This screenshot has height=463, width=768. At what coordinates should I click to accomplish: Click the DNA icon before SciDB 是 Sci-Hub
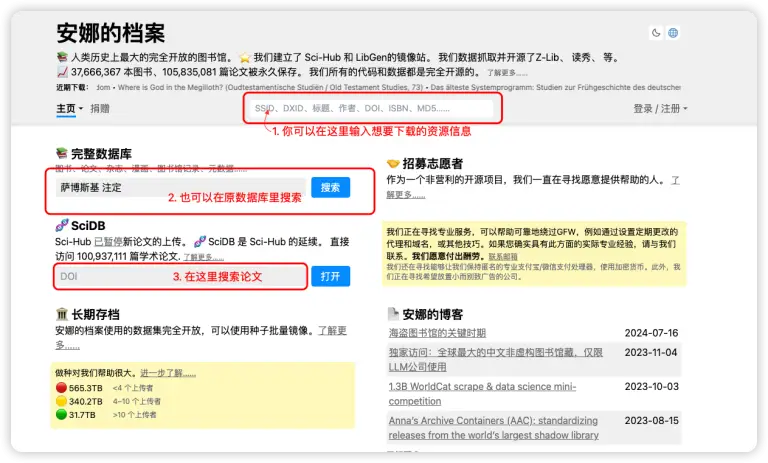point(200,242)
